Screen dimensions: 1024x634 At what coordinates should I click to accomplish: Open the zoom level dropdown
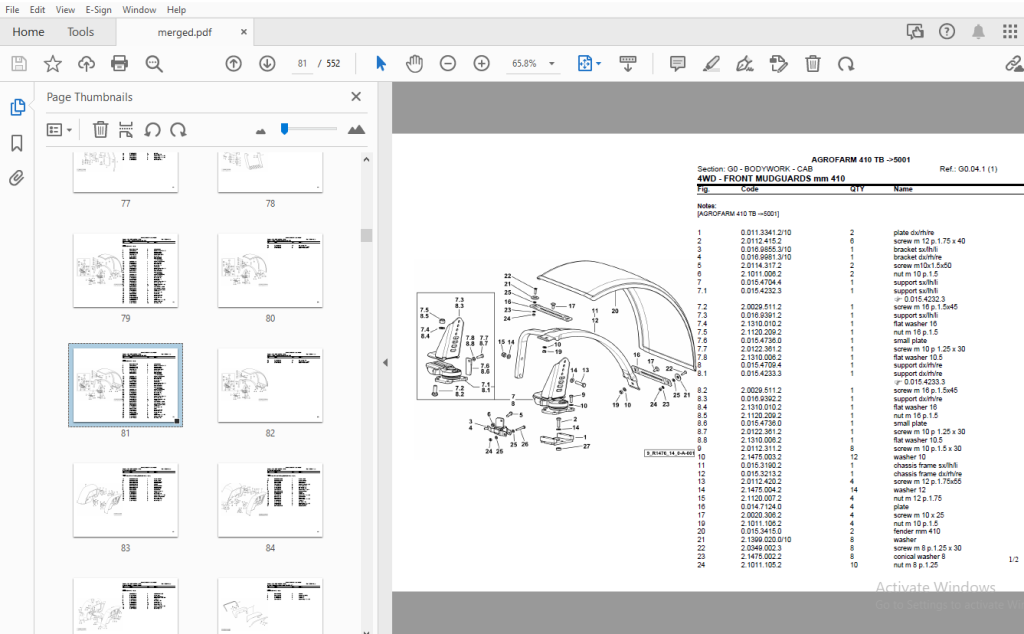point(552,63)
